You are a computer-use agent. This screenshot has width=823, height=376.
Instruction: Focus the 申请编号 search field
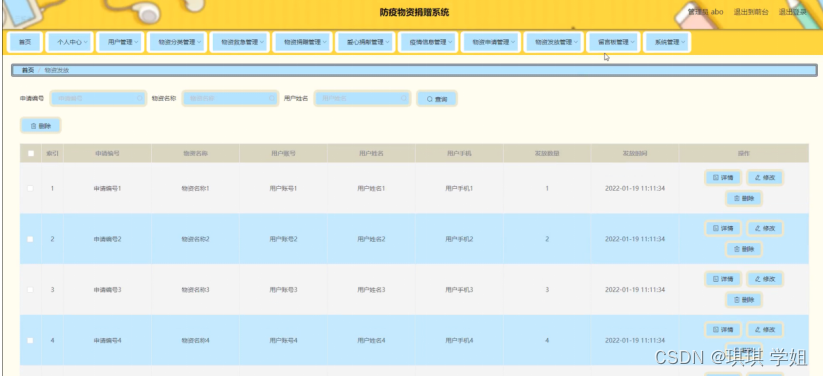click(98, 99)
